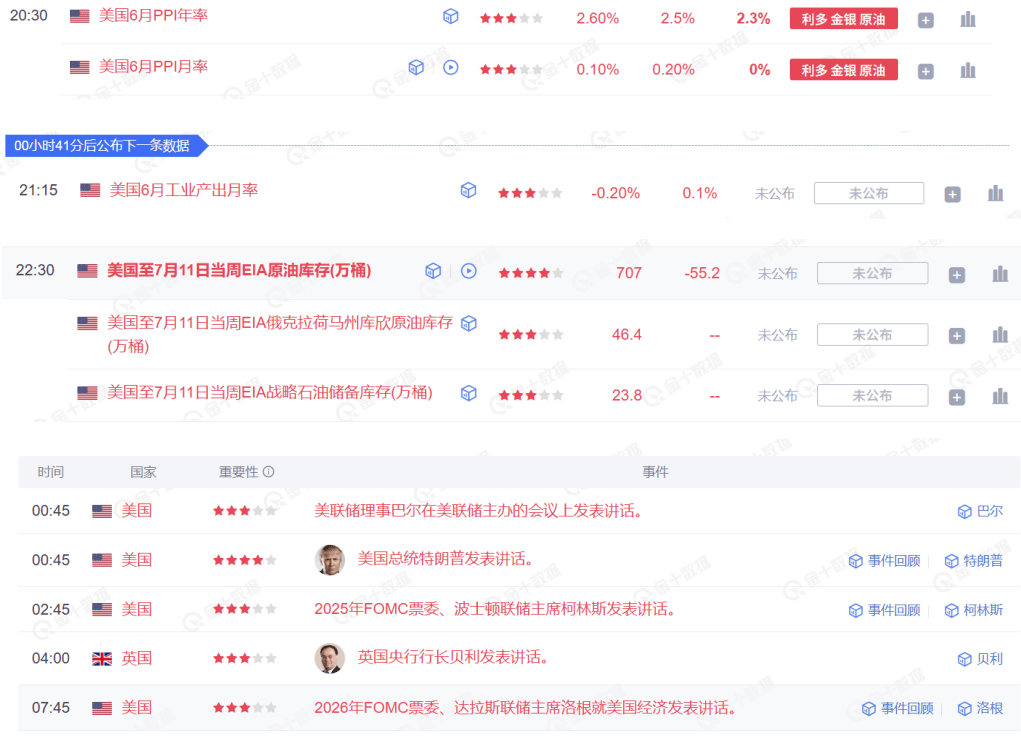The height and width of the screenshot is (738, 1021).
Task: Click importance info icon in table header
Action: 268,472
